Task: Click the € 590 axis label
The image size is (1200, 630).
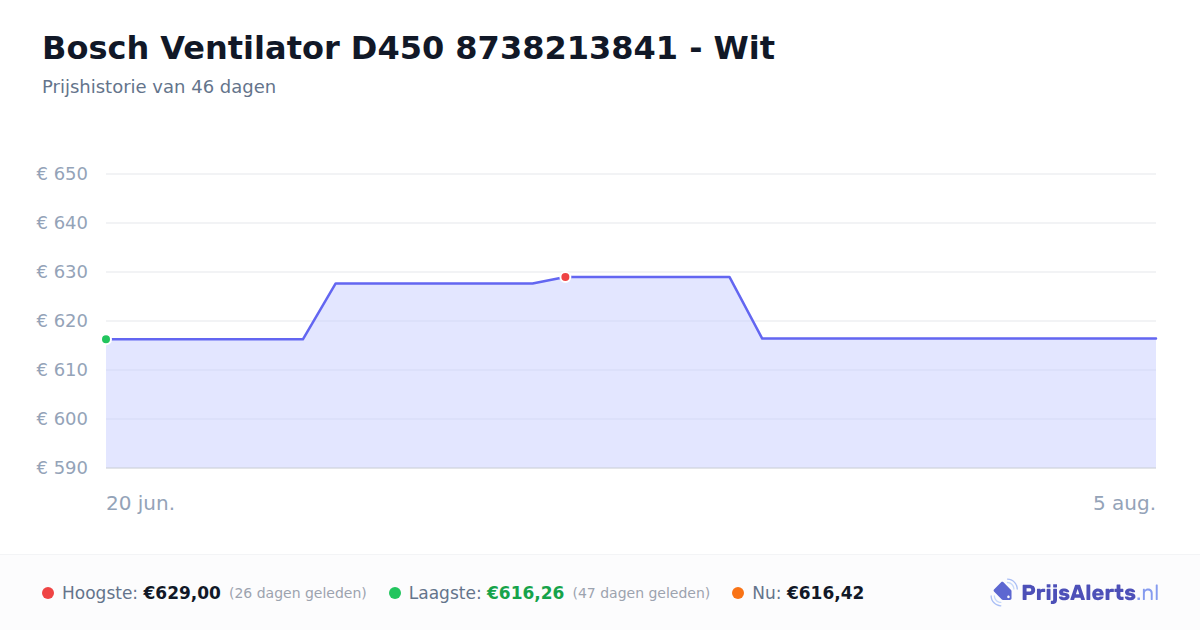Action: click(62, 468)
